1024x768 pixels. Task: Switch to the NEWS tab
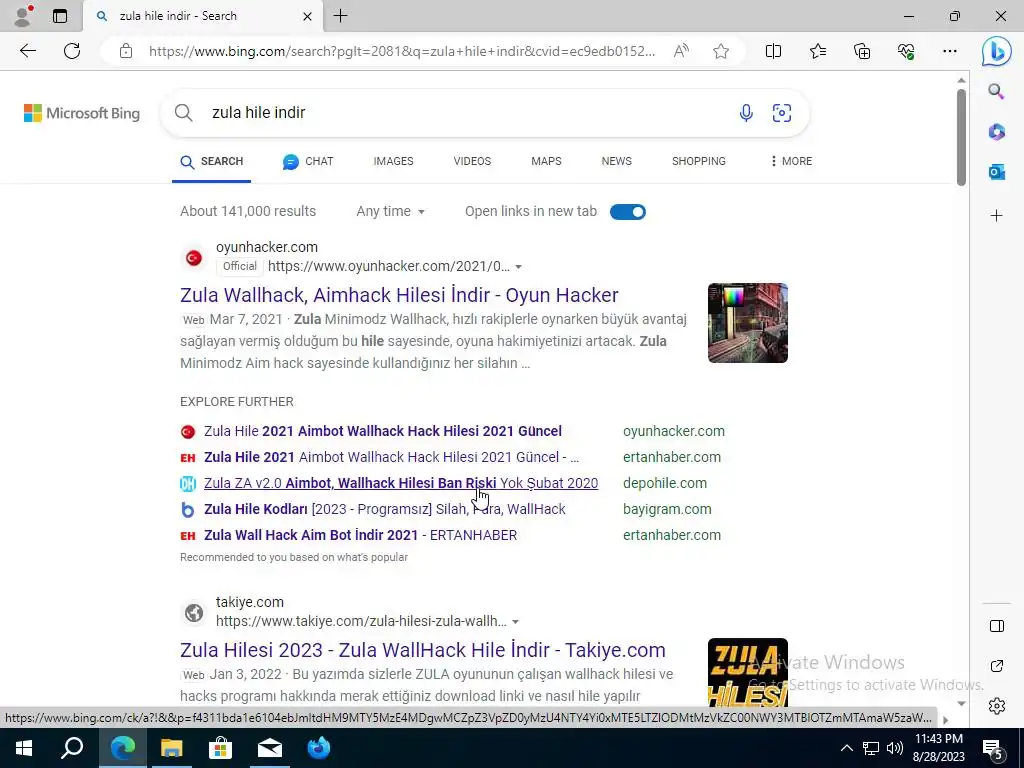coord(616,161)
